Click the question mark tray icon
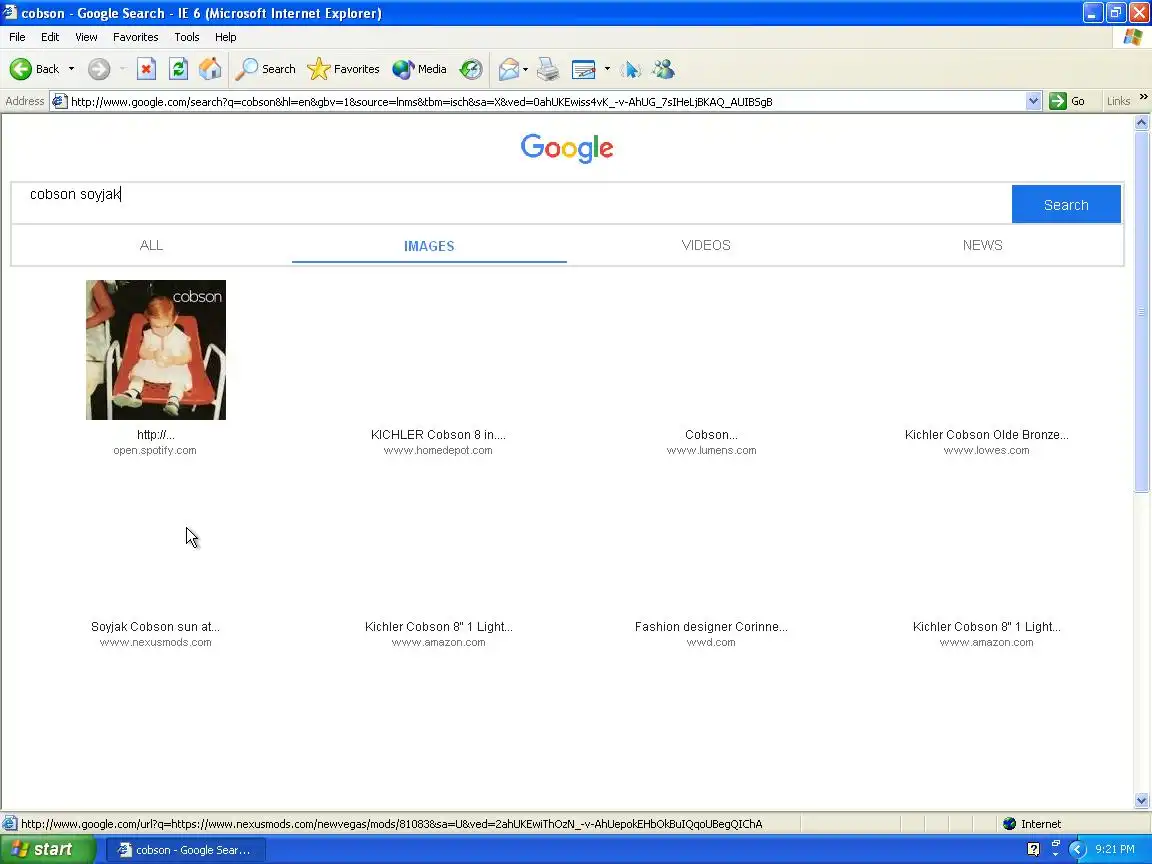1152x864 pixels. tap(1033, 849)
